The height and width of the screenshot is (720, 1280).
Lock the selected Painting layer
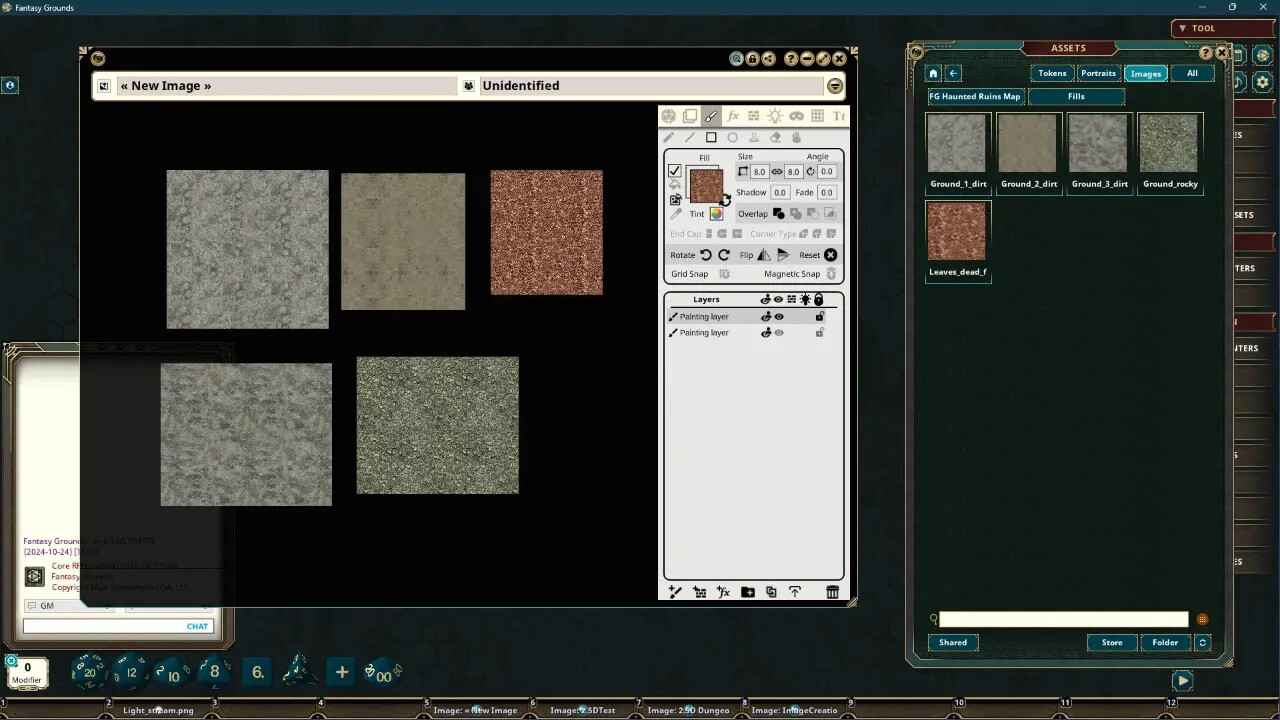tap(819, 317)
